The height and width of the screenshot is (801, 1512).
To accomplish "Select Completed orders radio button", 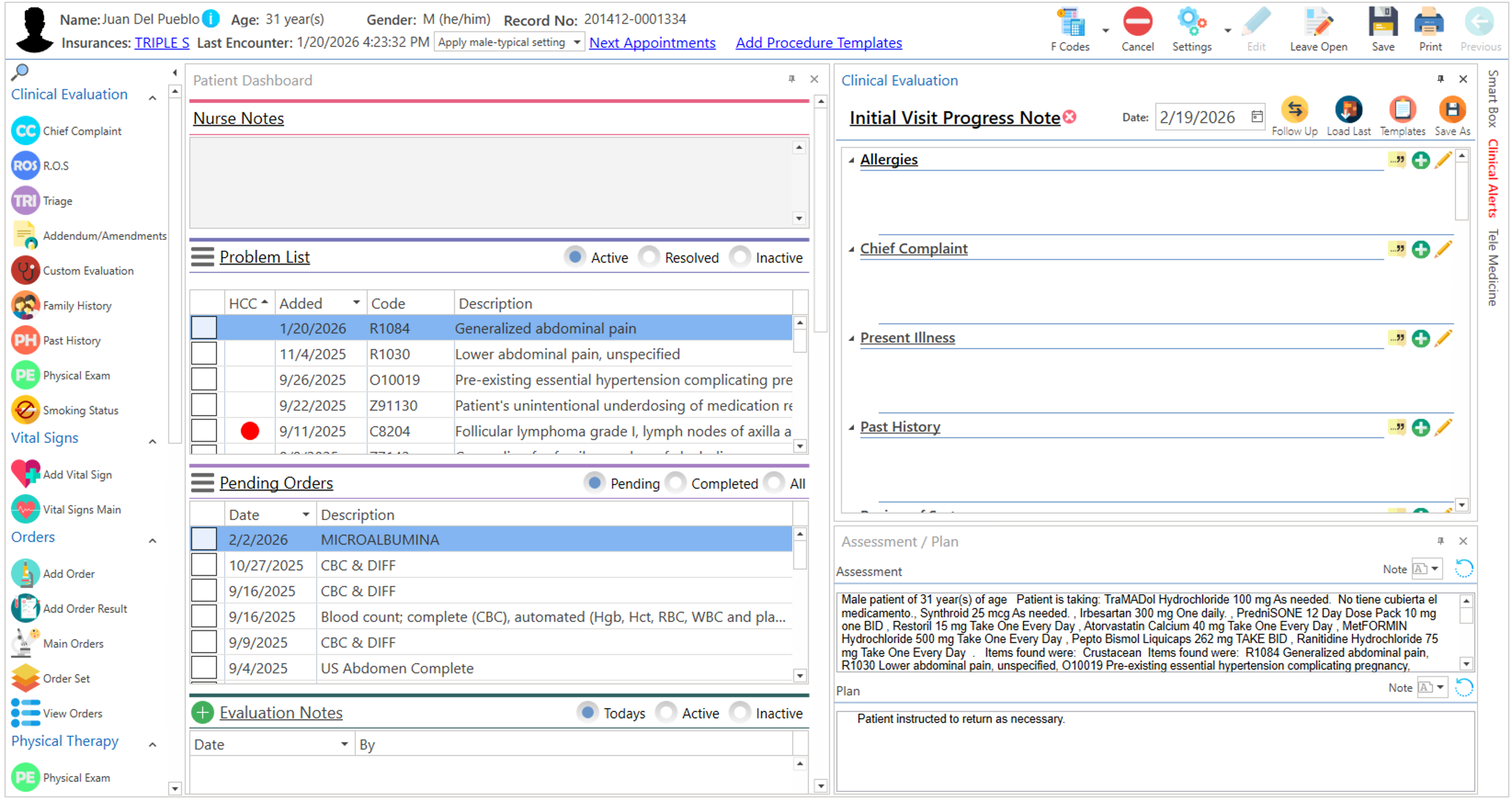I will tap(676, 483).
